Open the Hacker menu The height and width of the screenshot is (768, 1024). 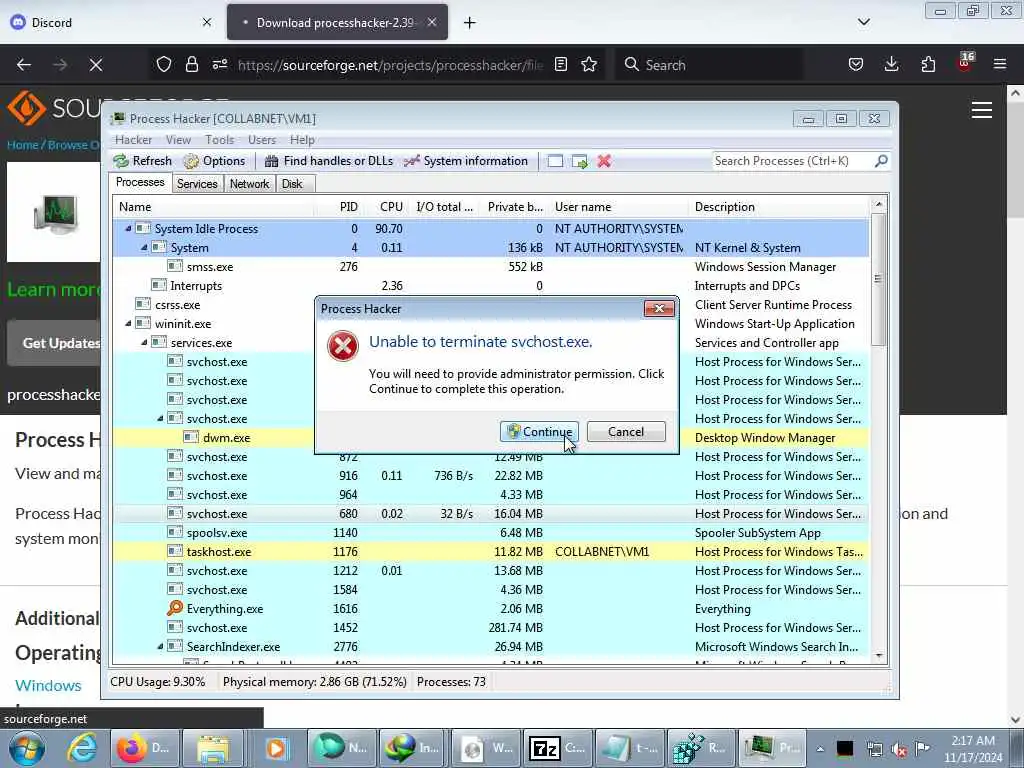tap(133, 140)
